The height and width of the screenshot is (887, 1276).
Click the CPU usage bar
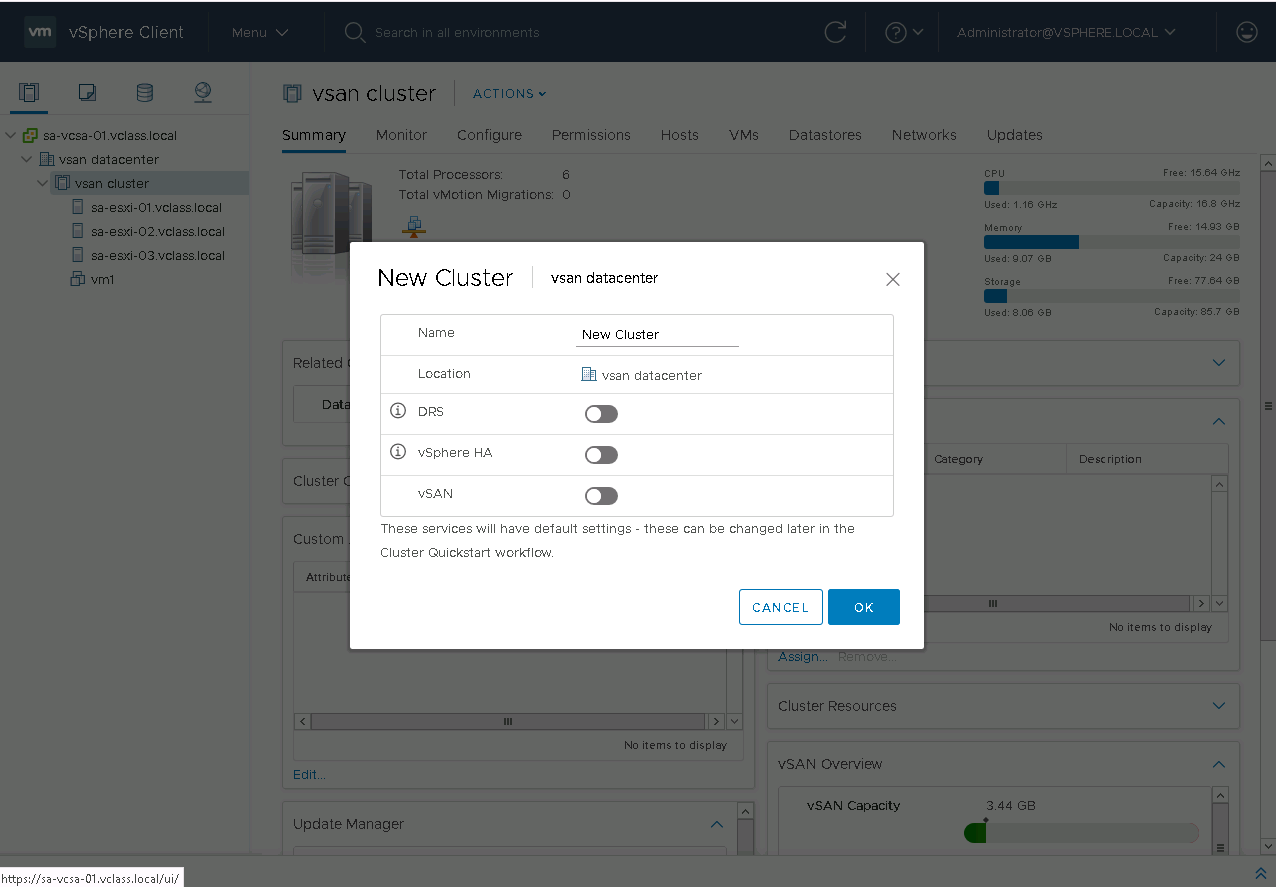coord(1111,188)
